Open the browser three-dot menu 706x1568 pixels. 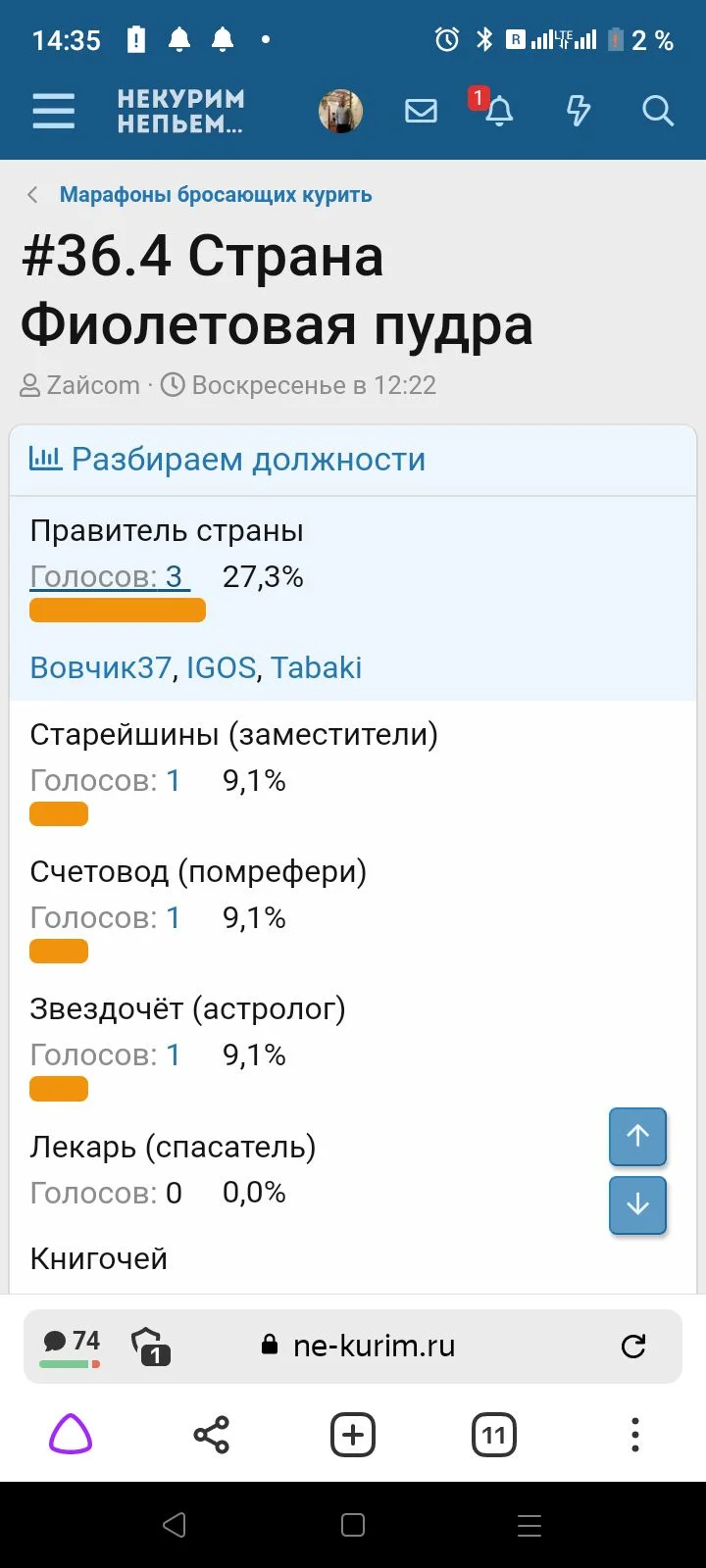pyautogui.click(x=635, y=1436)
